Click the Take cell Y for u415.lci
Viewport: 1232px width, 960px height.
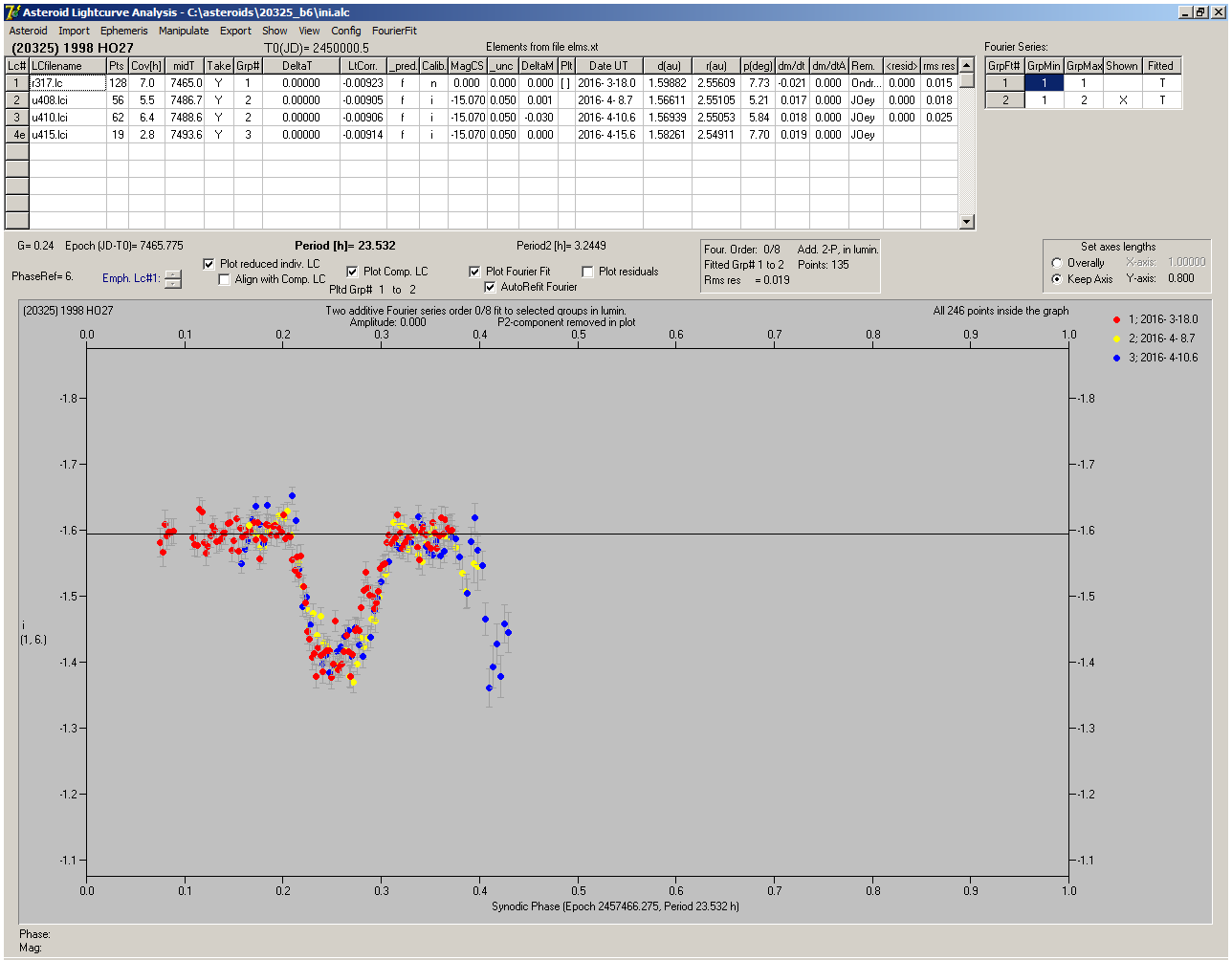219,135
